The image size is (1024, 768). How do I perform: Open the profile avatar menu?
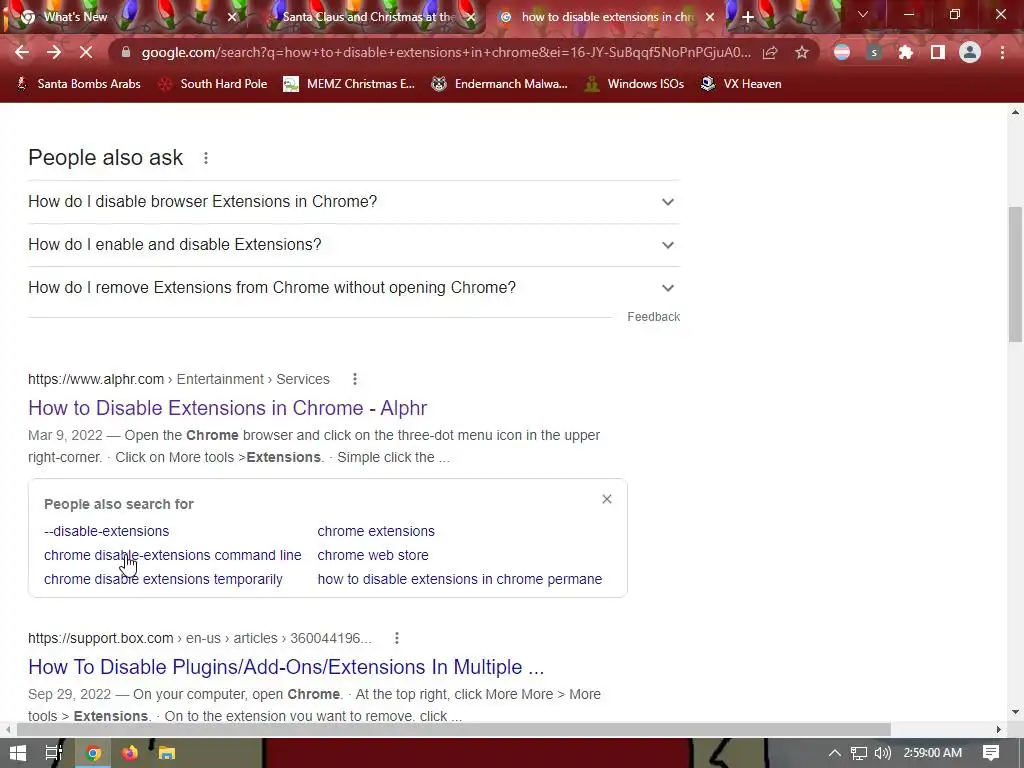click(970, 52)
